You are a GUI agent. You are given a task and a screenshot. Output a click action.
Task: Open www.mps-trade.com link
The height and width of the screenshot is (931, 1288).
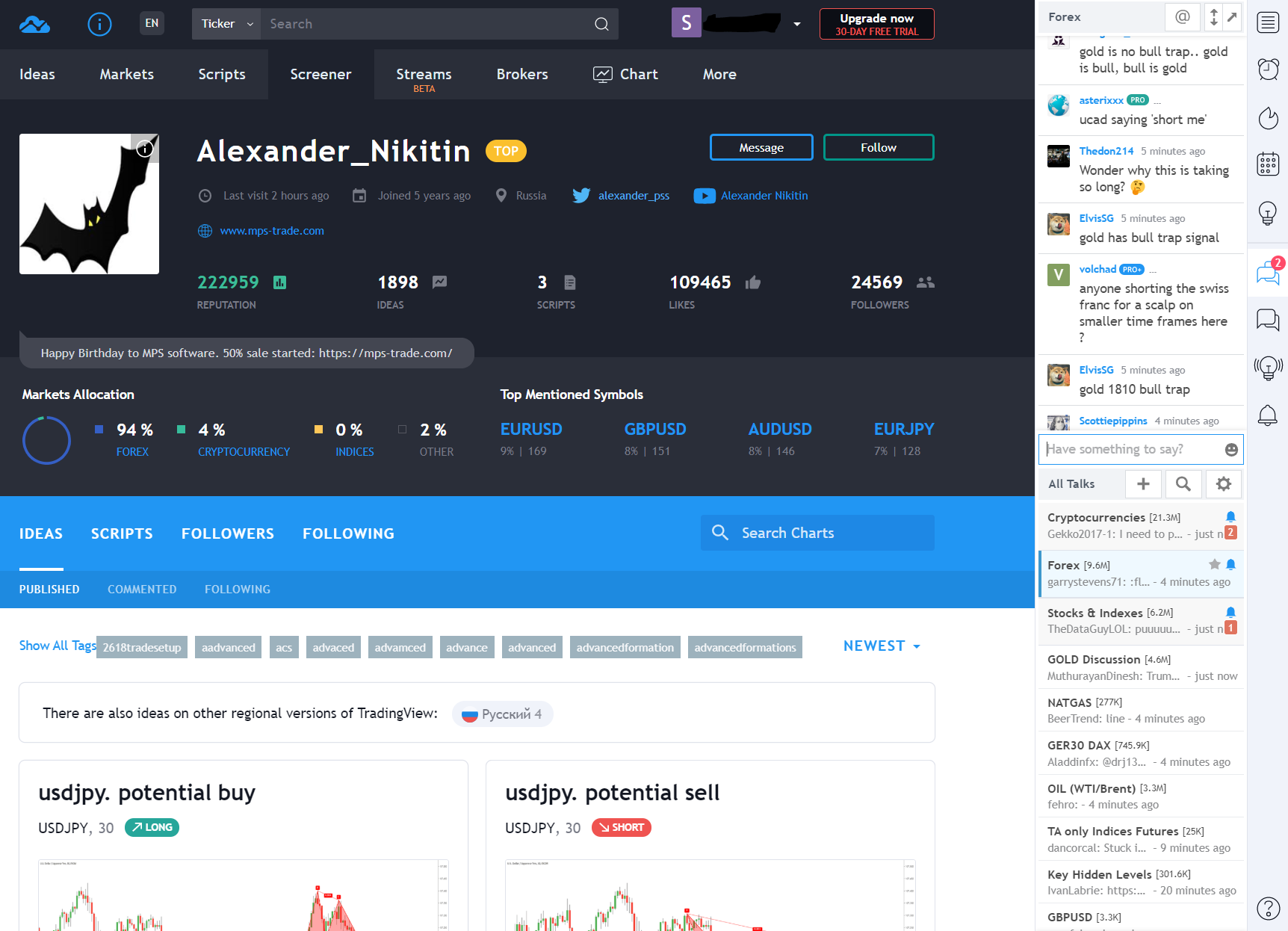tap(272, 231)
